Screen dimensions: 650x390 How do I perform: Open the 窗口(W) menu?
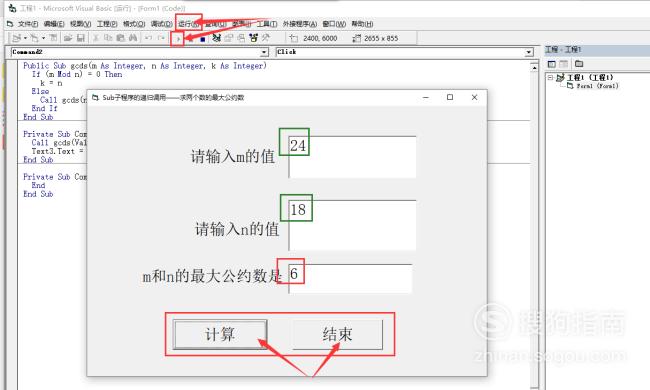tap(334, 24)
